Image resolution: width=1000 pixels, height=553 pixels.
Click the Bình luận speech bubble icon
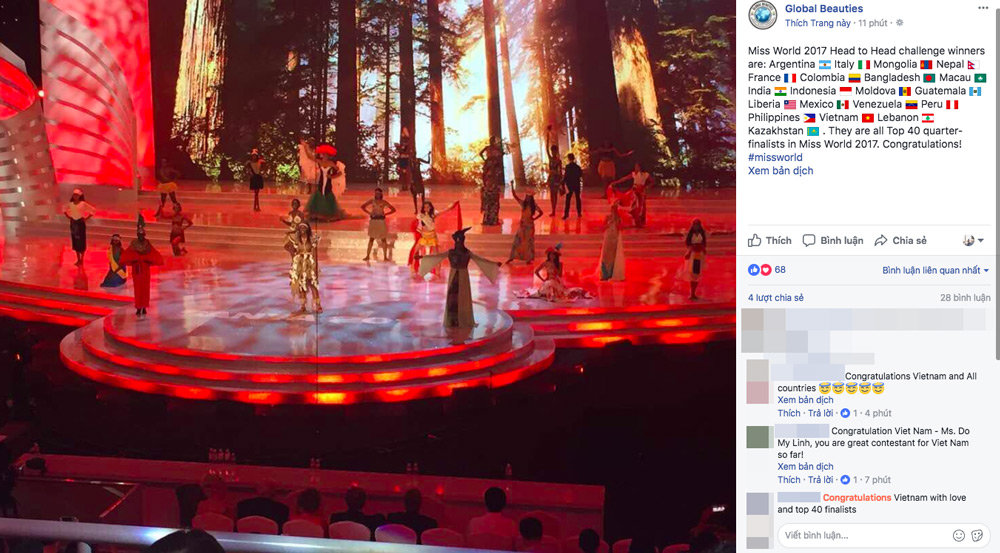coord(809,240)
